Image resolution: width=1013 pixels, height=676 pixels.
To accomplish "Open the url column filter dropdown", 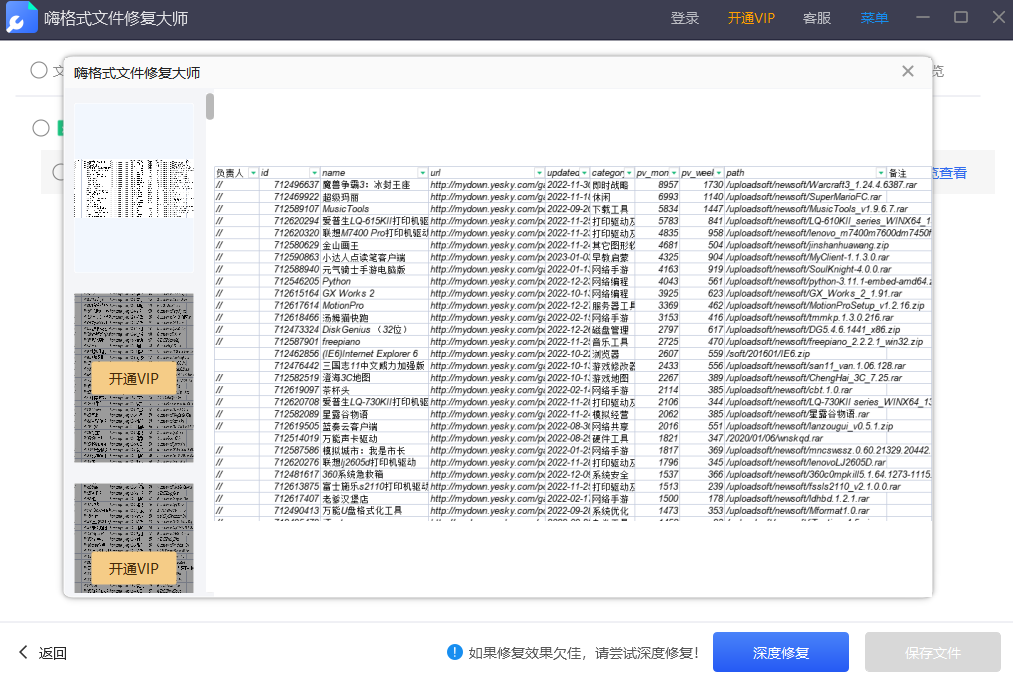I will pyautogui.click(x=539, y=173).
